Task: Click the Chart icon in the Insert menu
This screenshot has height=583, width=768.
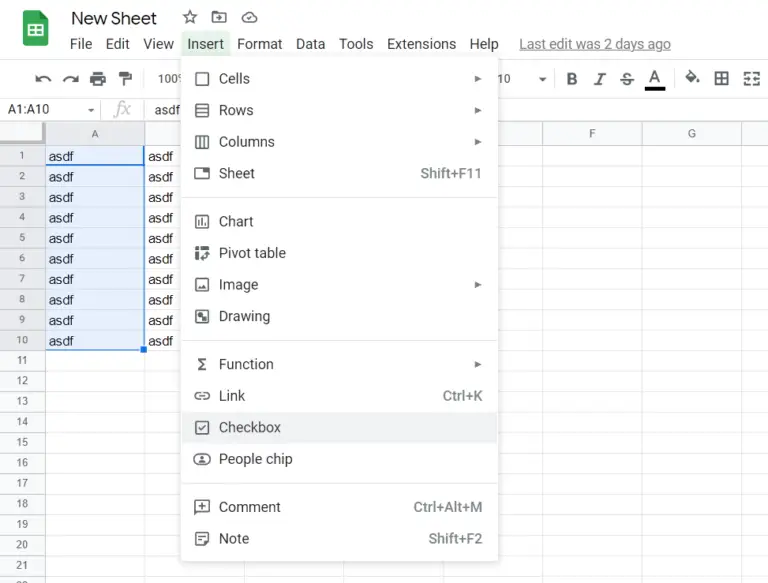Action: [202, 222]
